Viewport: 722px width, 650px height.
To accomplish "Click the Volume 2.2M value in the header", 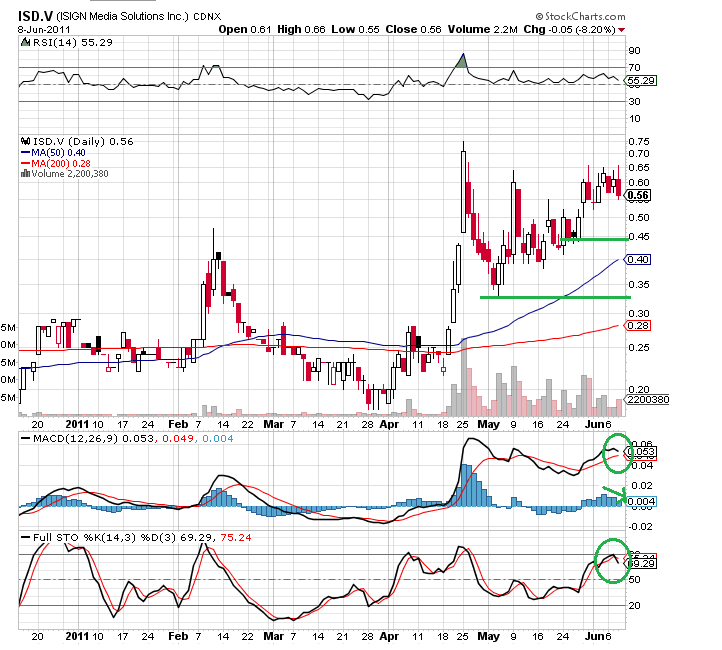I will (x=483, y=29).
